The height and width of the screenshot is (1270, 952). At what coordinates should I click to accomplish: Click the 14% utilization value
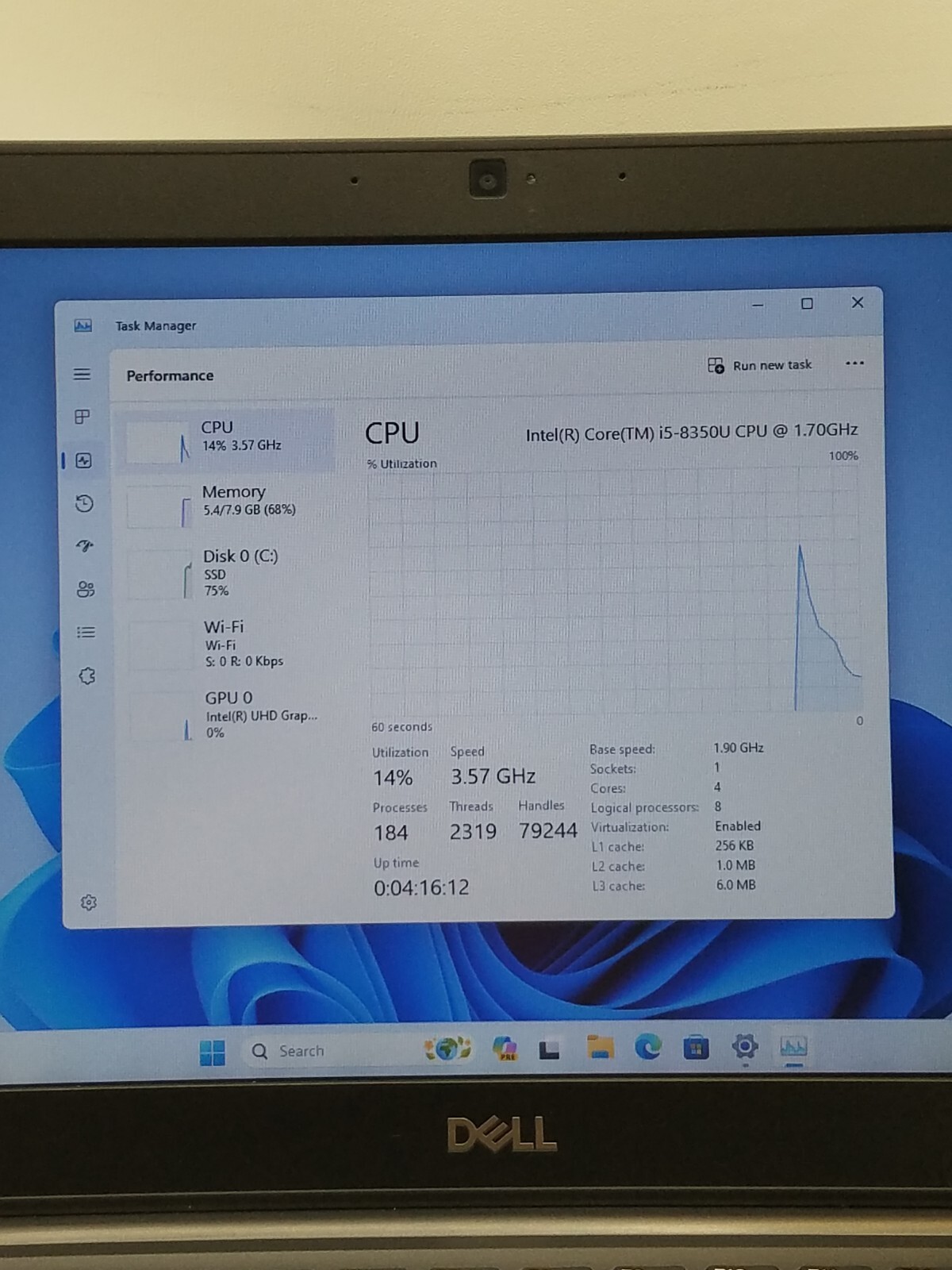[x=393, y=778]
